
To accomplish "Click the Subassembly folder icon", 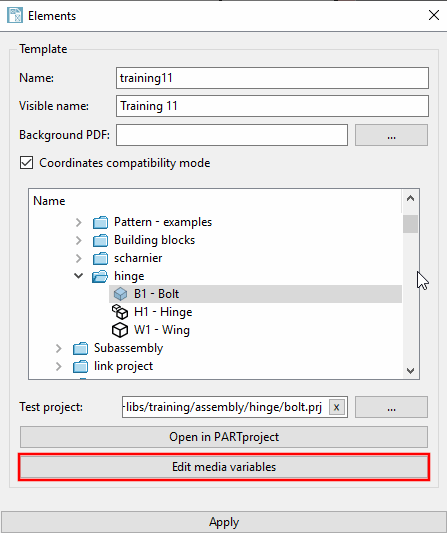I will click(81, 348).
